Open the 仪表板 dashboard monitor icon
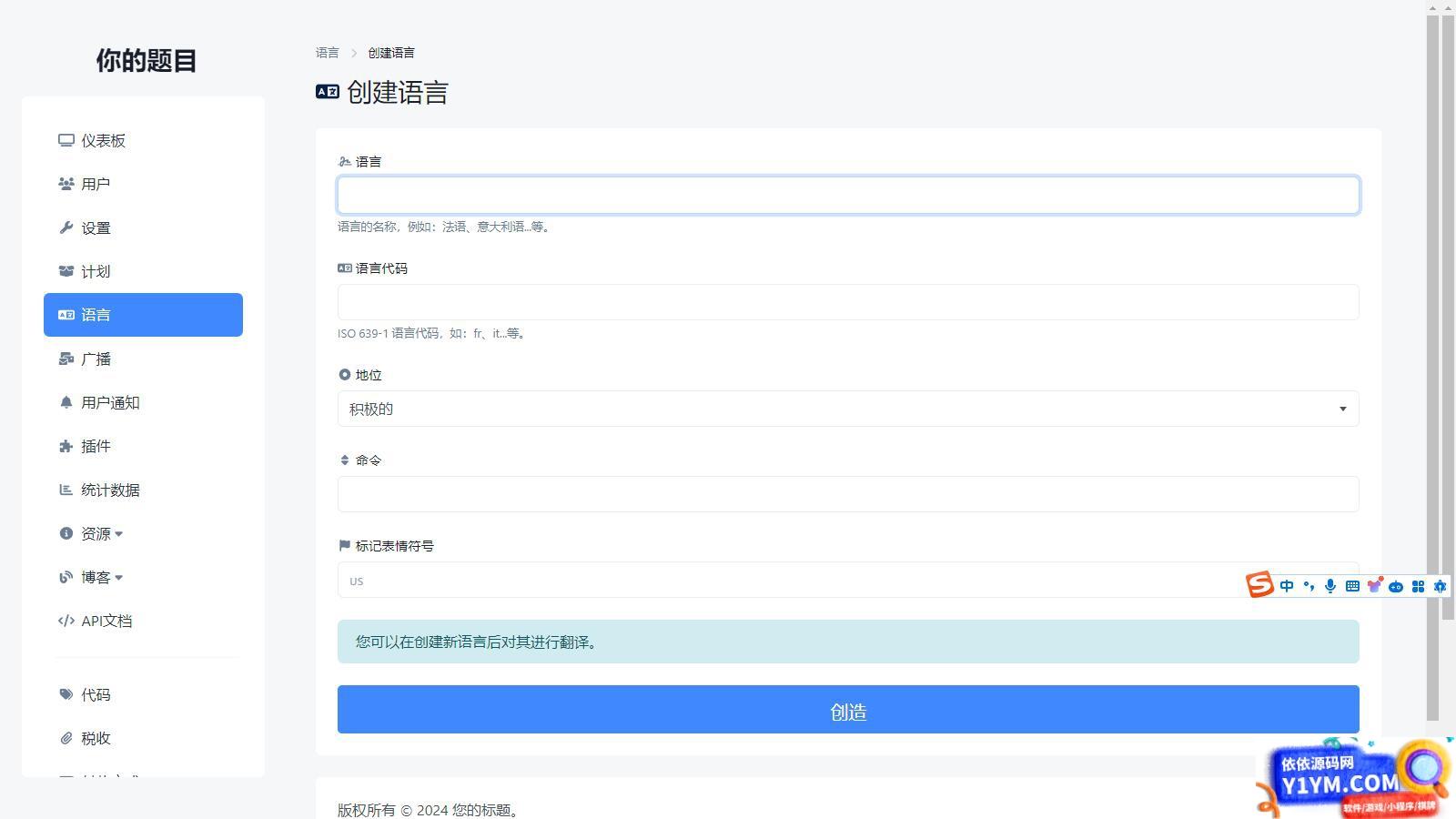The width and height of the screenshot is (1456, 819). click(x=66, y=140)
